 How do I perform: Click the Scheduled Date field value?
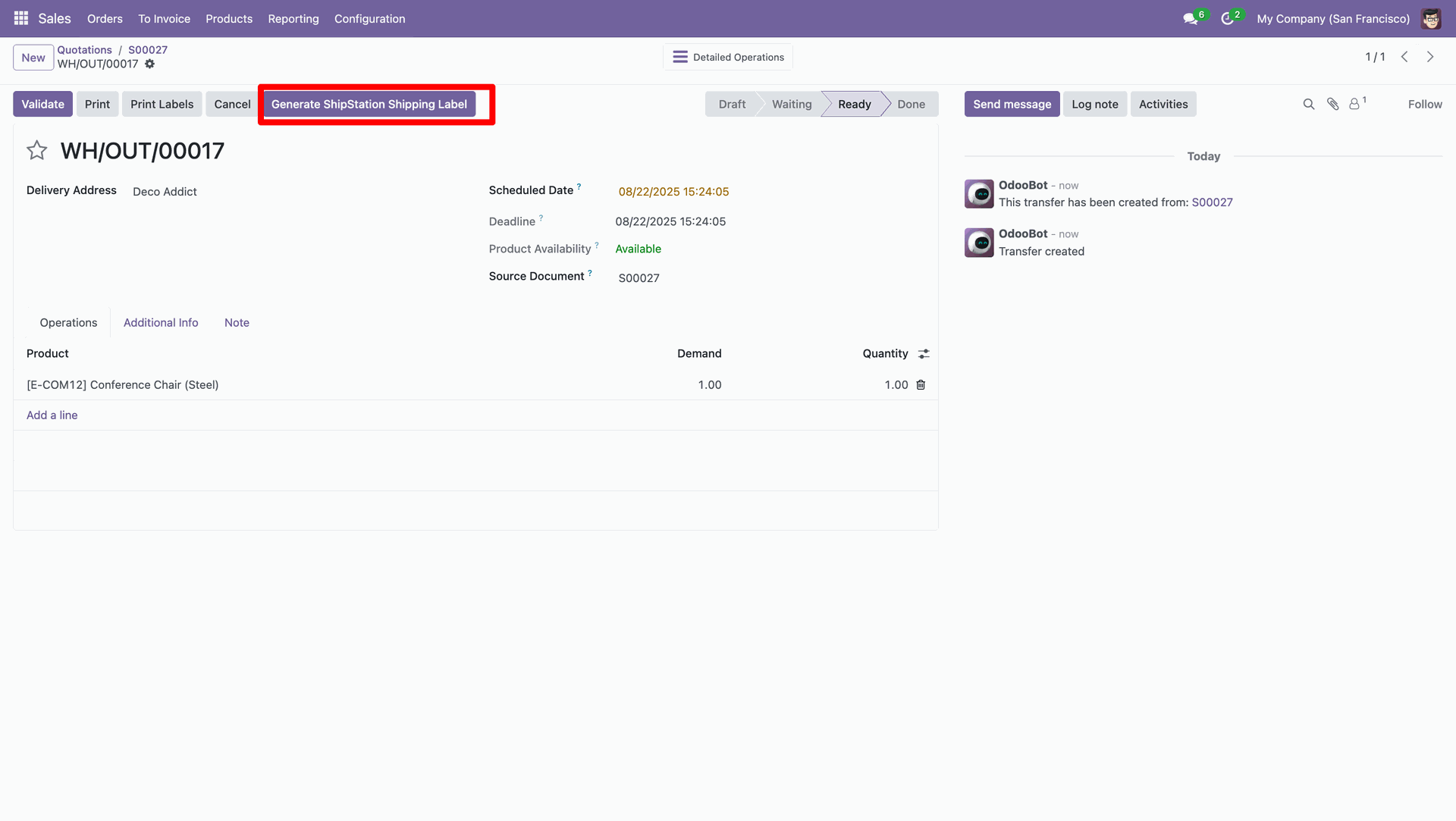673,192
